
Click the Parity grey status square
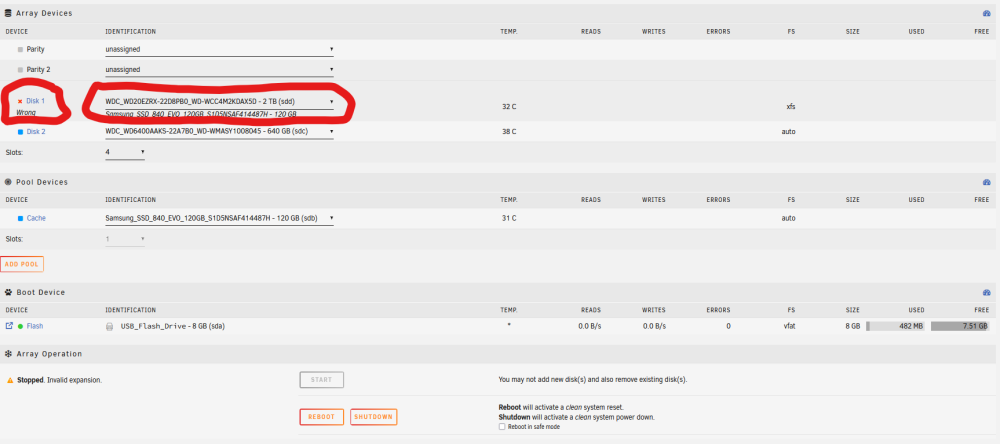(x=20, y=49)
